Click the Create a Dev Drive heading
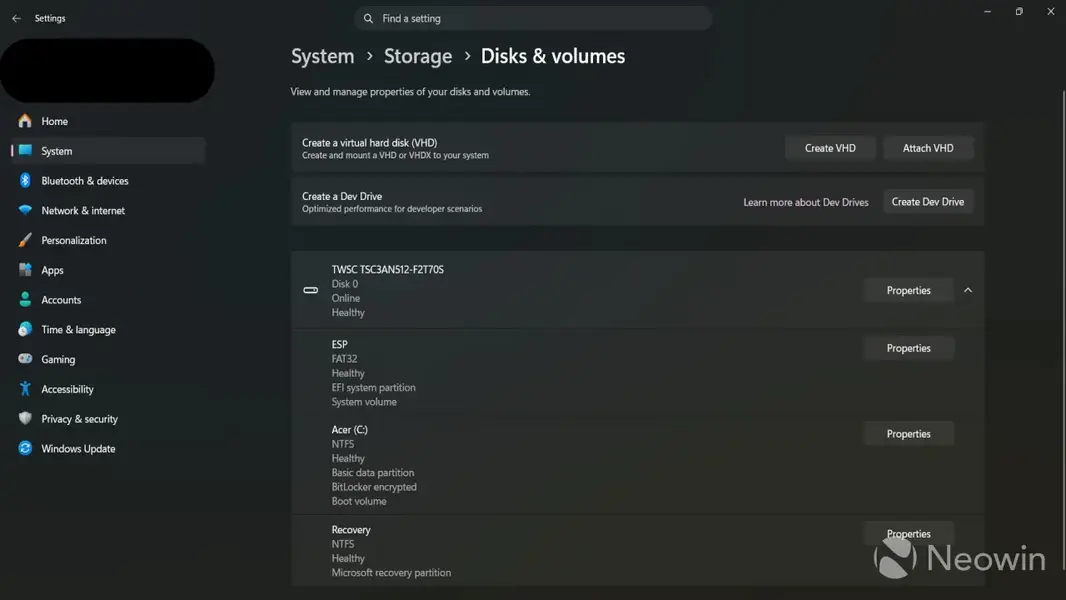The width and height of the screenshot is (1066, 600). pos(342,196)
